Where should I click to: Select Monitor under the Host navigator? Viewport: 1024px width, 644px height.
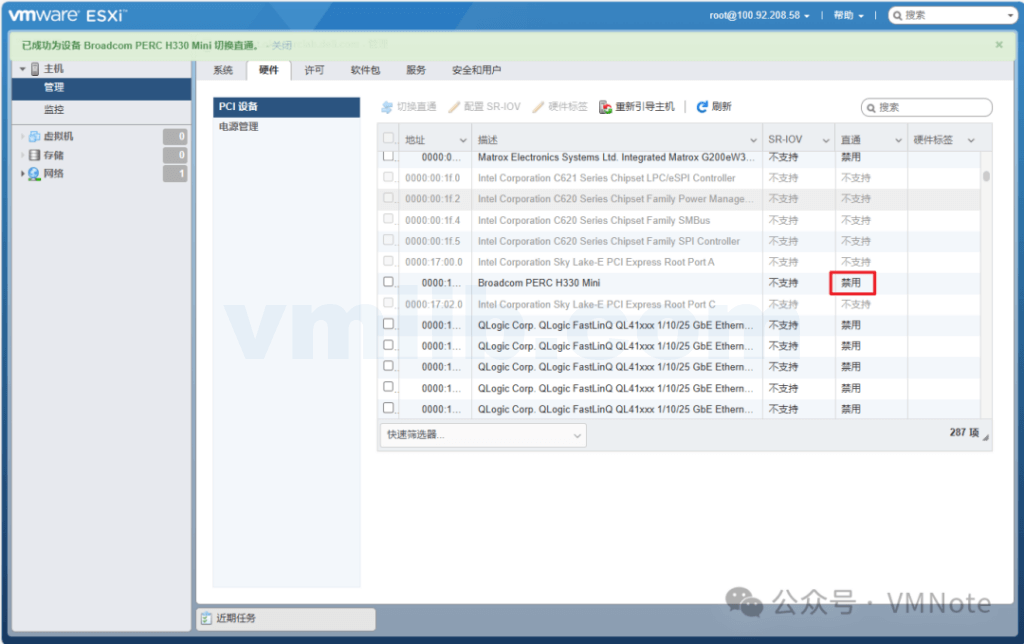pos(54,109)
